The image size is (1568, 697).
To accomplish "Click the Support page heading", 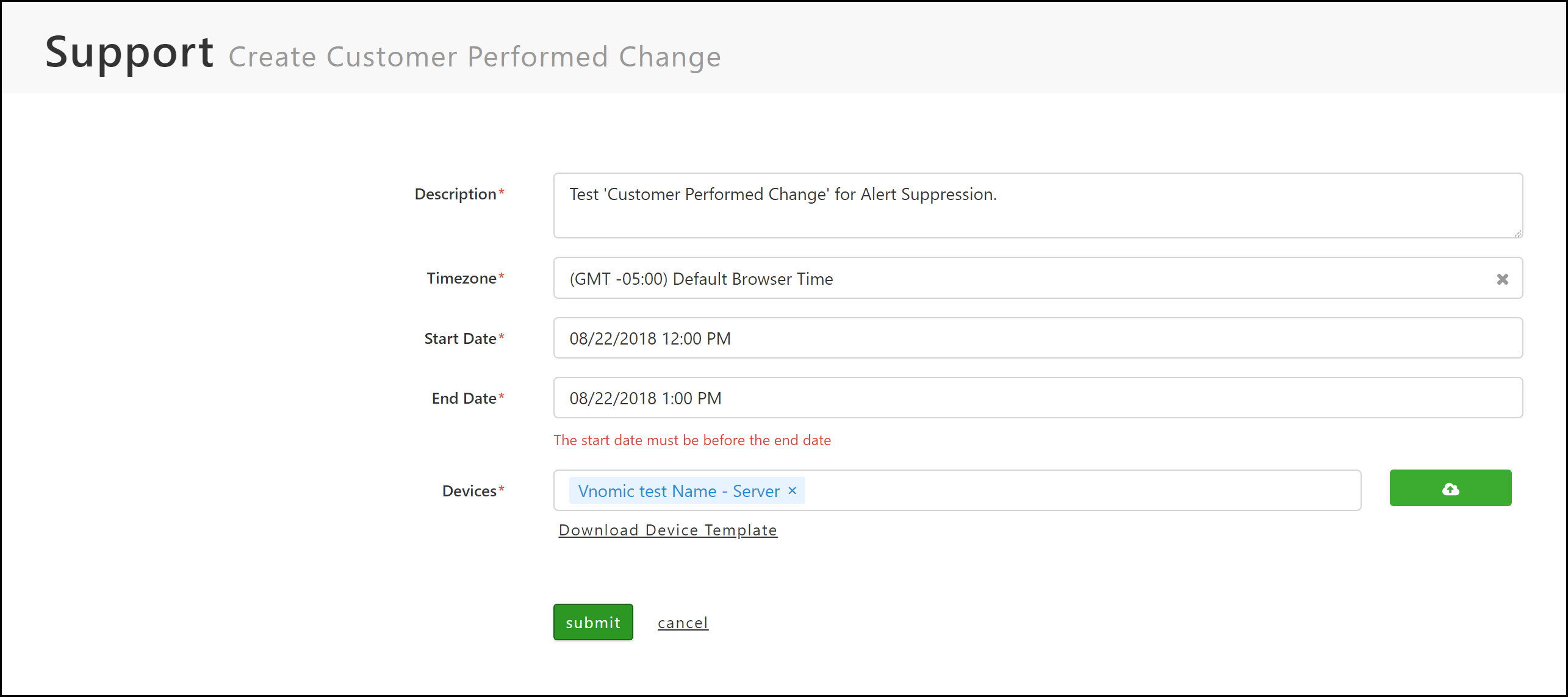I will pyautogui.click(x=129, y=52).
